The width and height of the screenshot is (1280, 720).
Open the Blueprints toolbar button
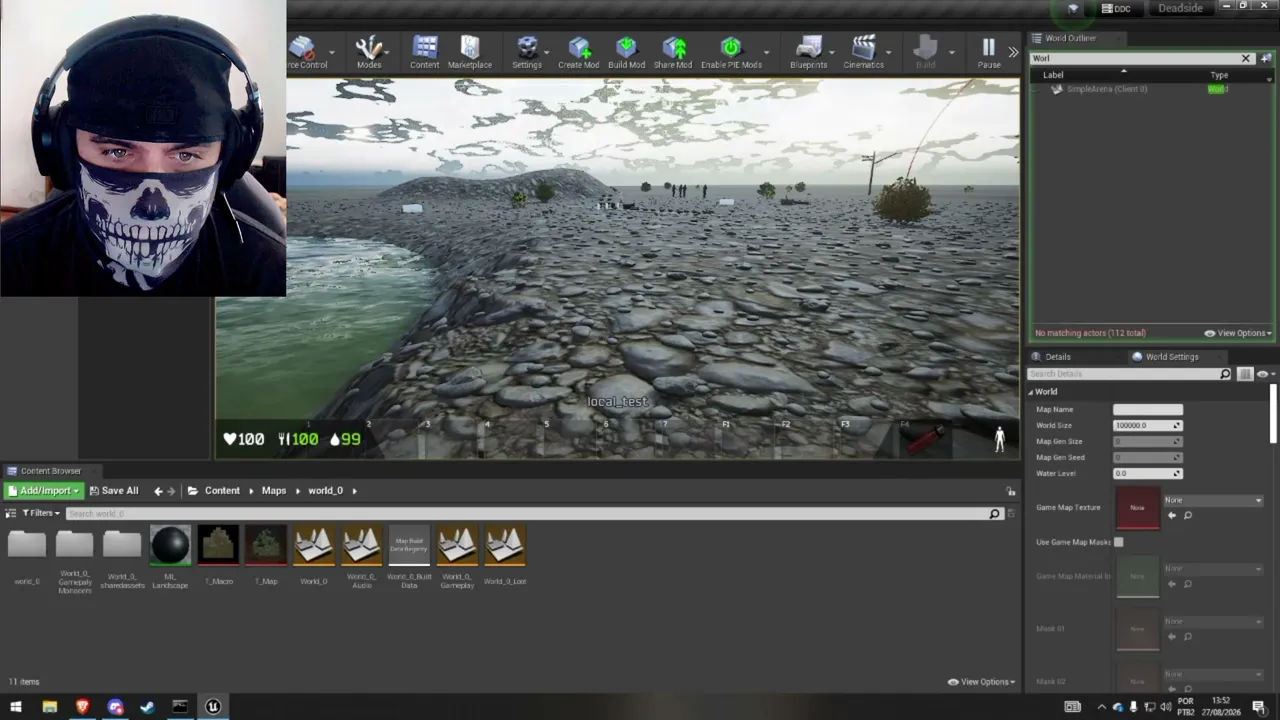[809, 52]
